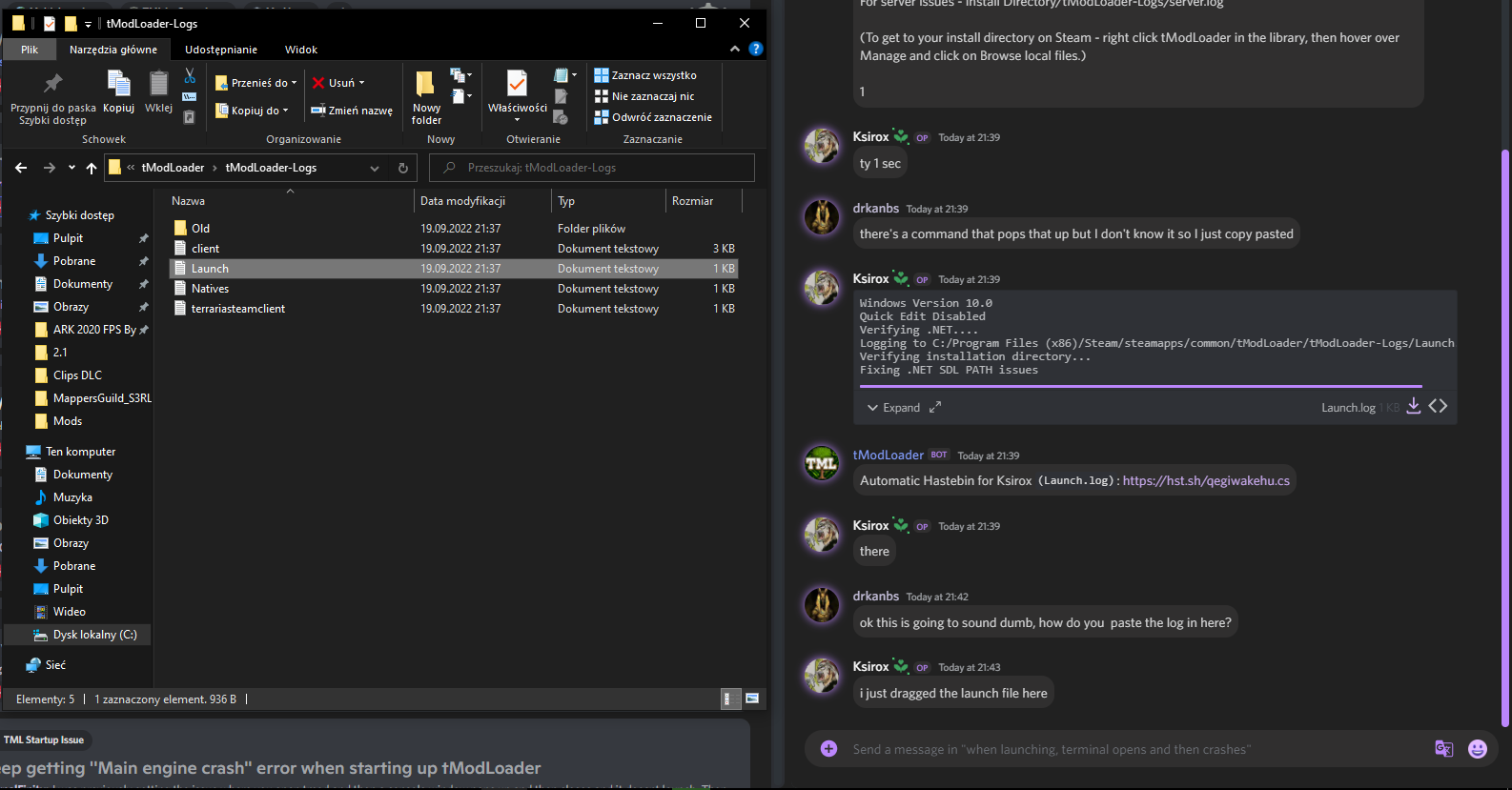Open the hst.sh Hastebin link
The height and width of the screenshot is (790, 1512).
pos(1206,480)
